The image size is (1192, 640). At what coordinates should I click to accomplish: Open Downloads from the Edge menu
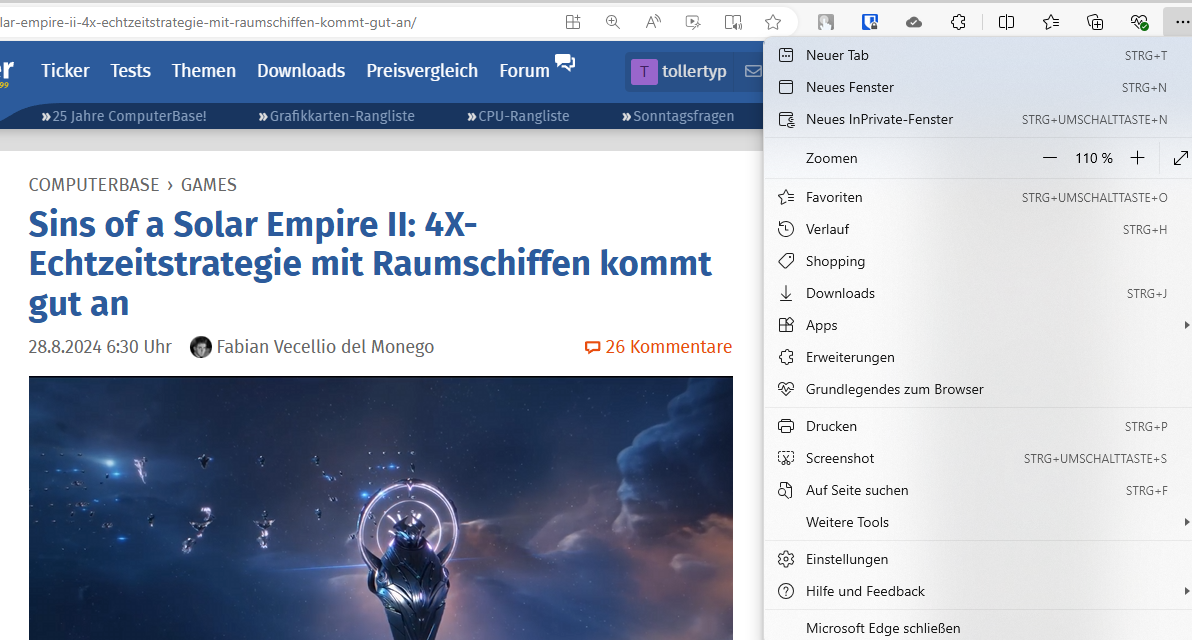click(978, 293)
